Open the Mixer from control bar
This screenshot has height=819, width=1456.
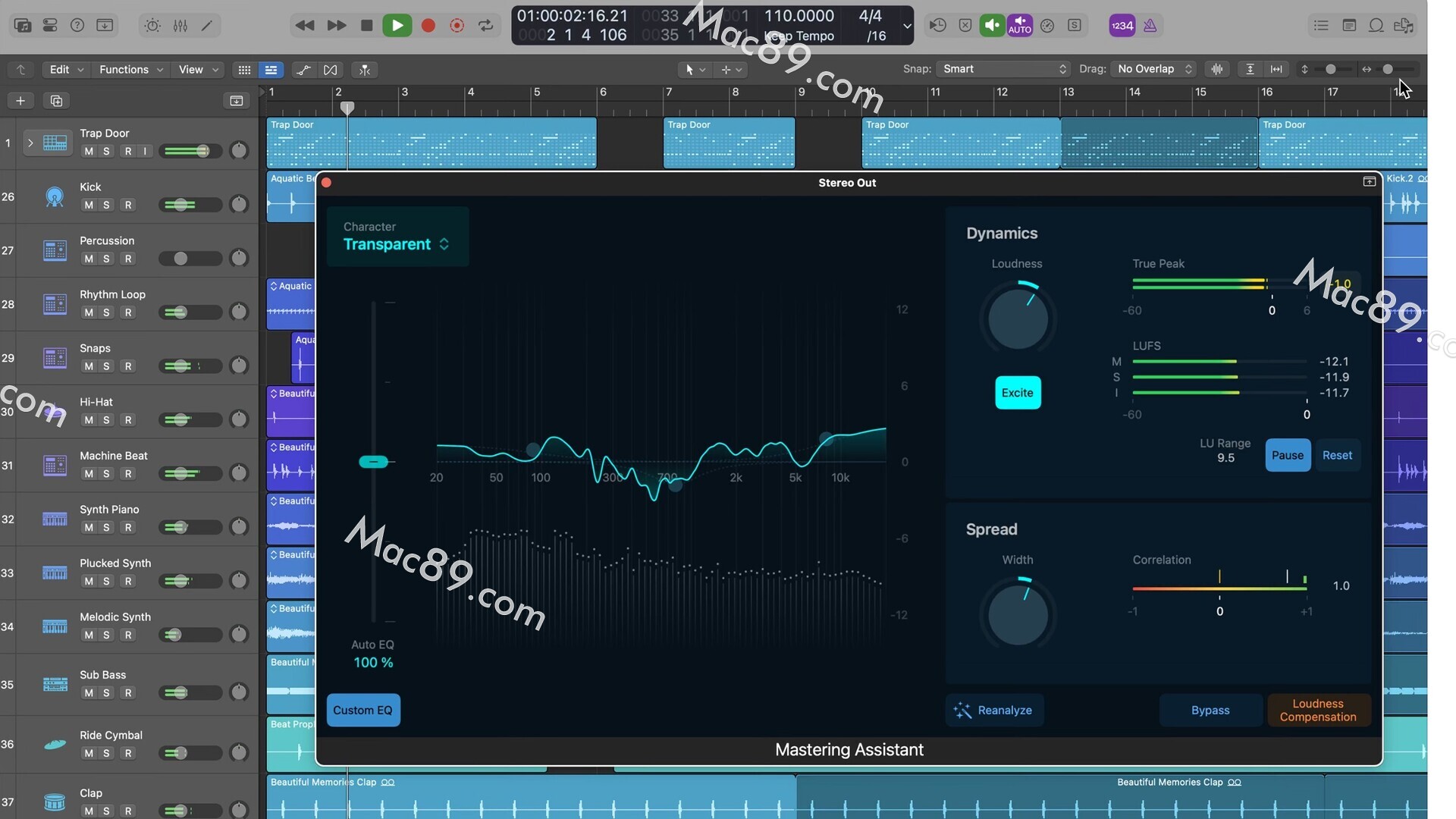pyautogui.click(x=180, y=26)
